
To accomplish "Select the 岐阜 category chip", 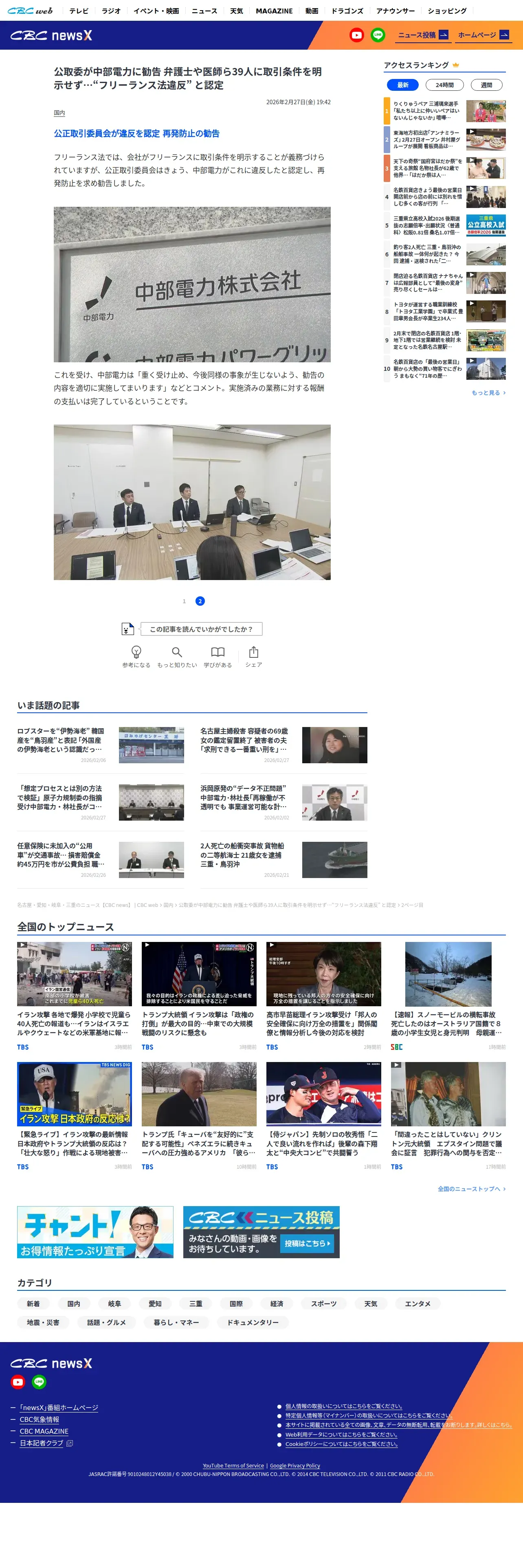I will coord(114,1303).
